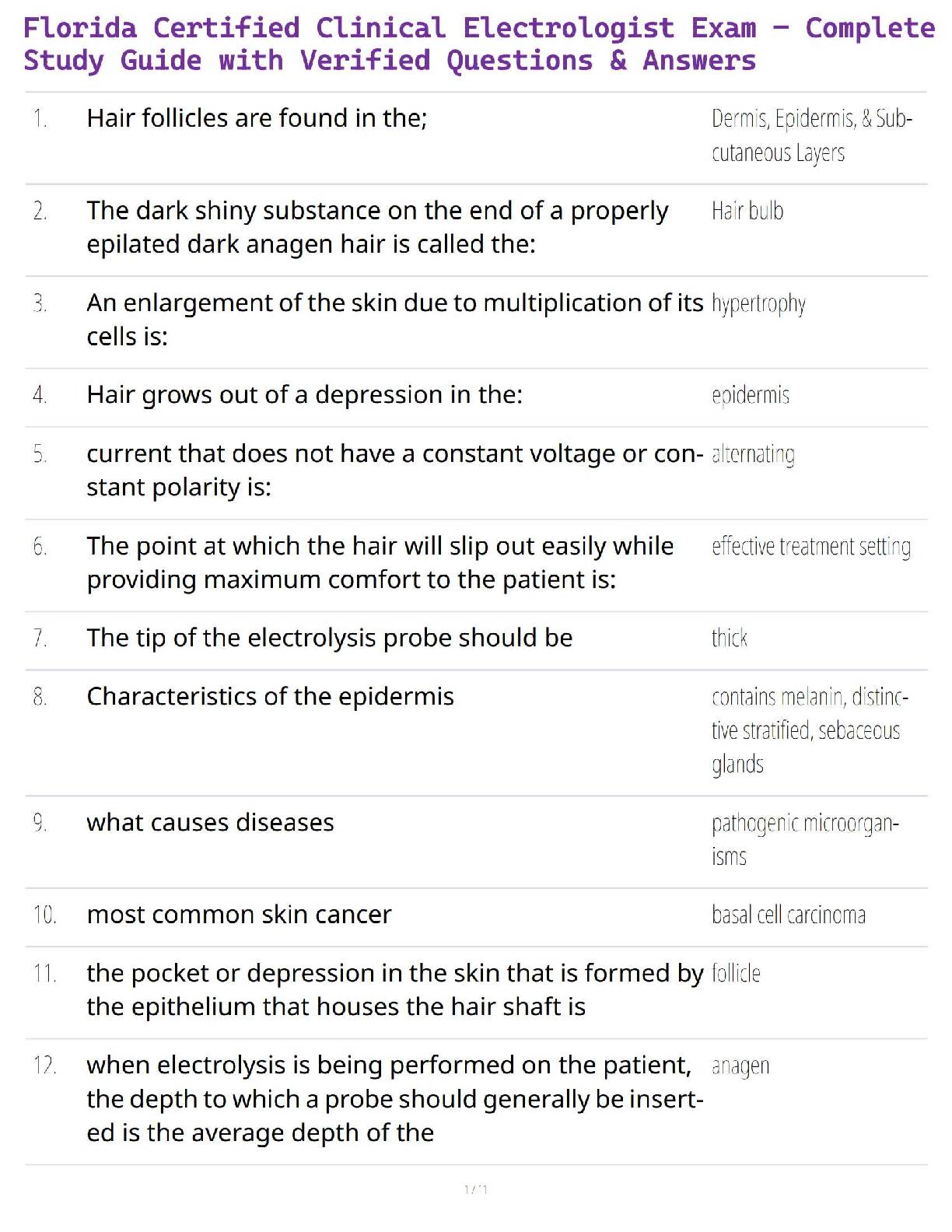Click question 4 about hair depression
This screenshot has width=952, height=1232.
304,395
